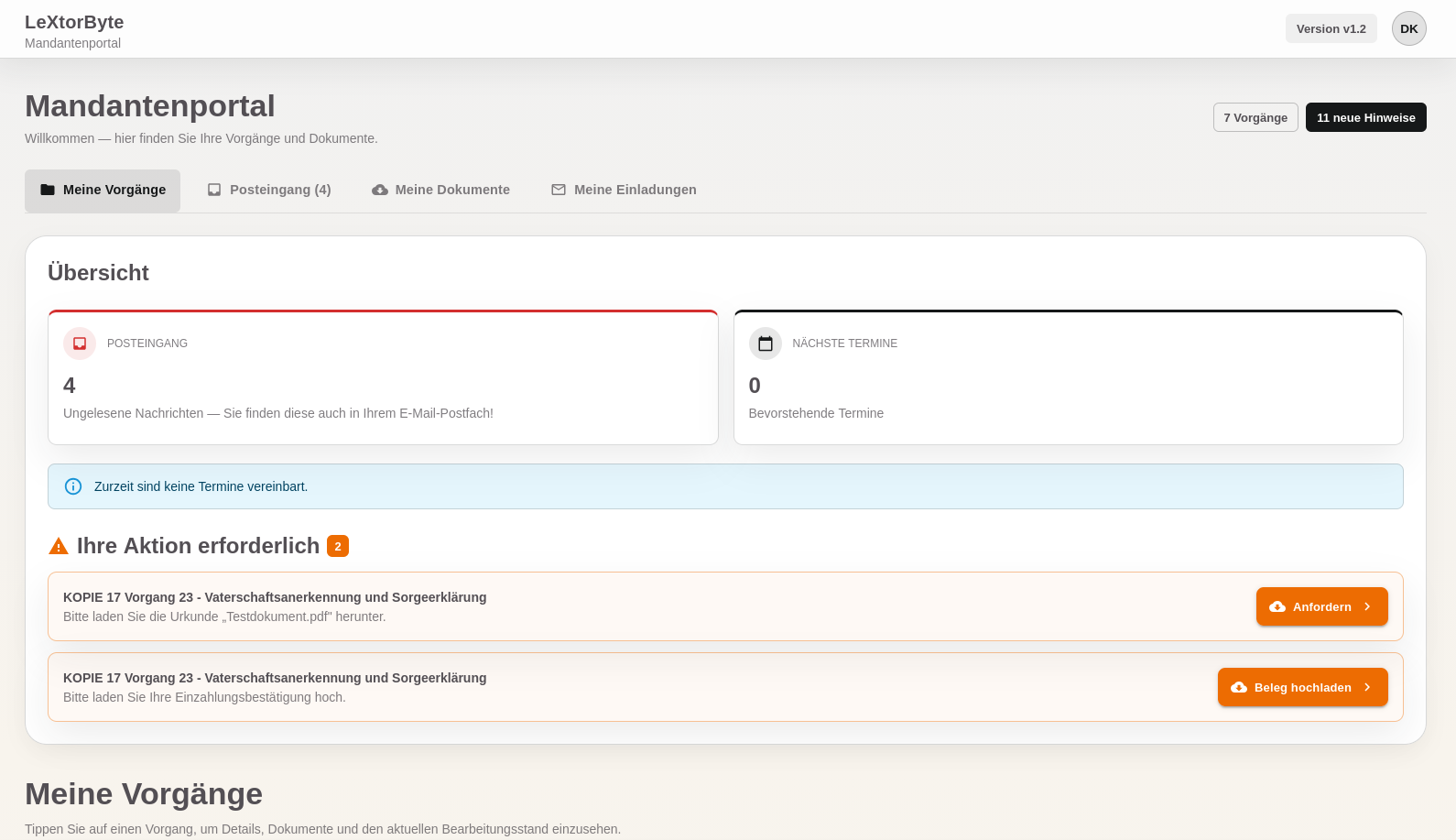The image size is (1456, 840).
Task: Switch to the Posteingang (4) tab
Action: (x=269, y=190)
